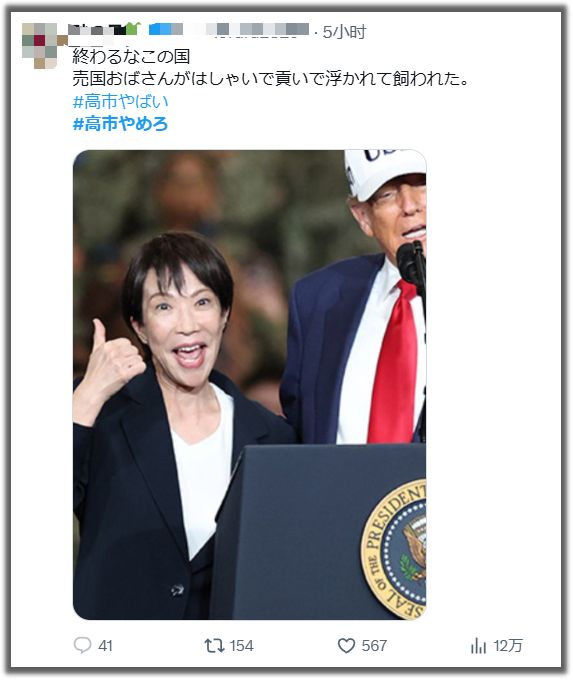Click the white cap in the photo

coord(385,174)
